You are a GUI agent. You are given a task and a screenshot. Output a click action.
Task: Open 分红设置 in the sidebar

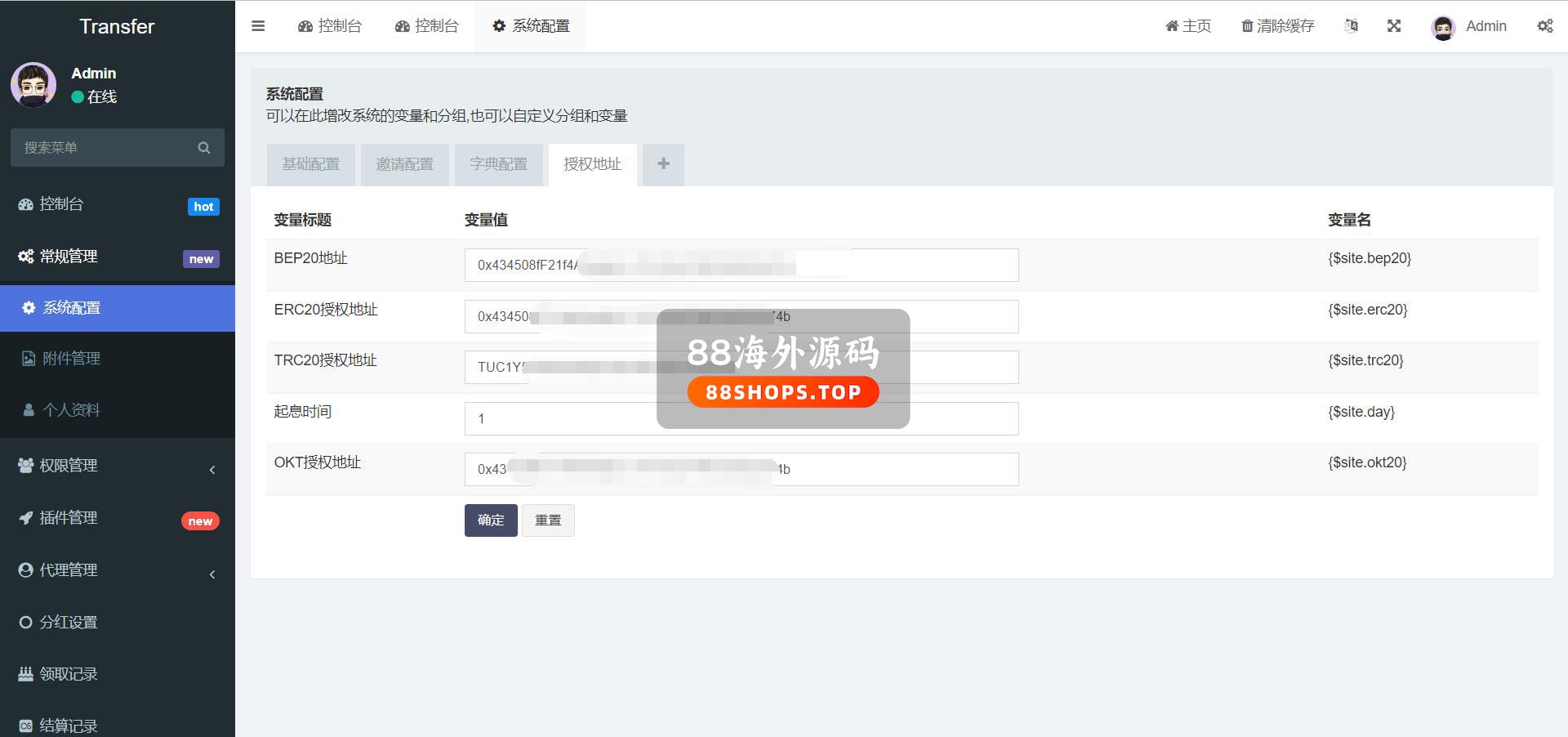tap(69, 623)
